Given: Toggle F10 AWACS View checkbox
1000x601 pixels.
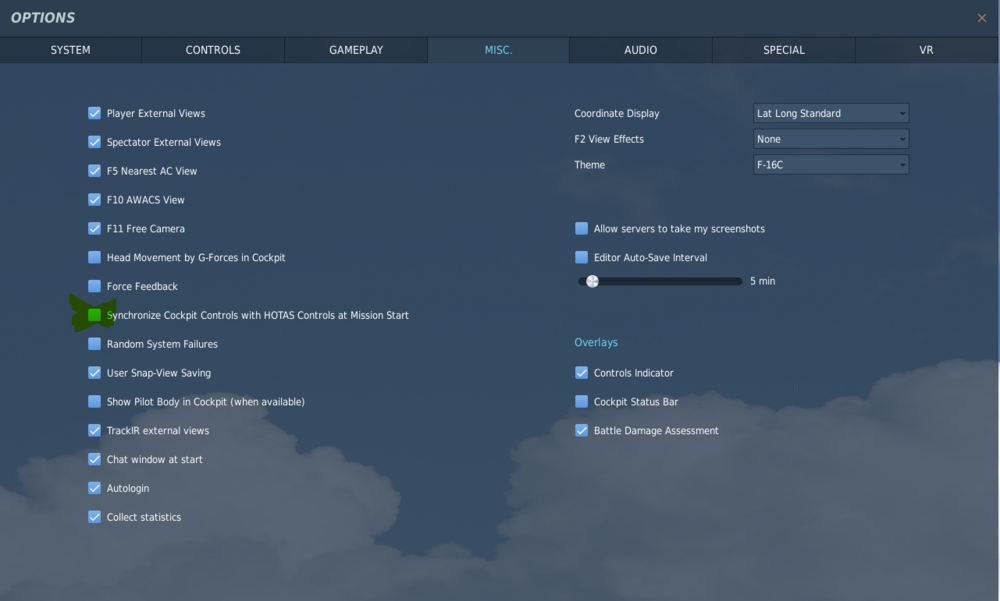Looking at the screenshot, I should point(94,200).
